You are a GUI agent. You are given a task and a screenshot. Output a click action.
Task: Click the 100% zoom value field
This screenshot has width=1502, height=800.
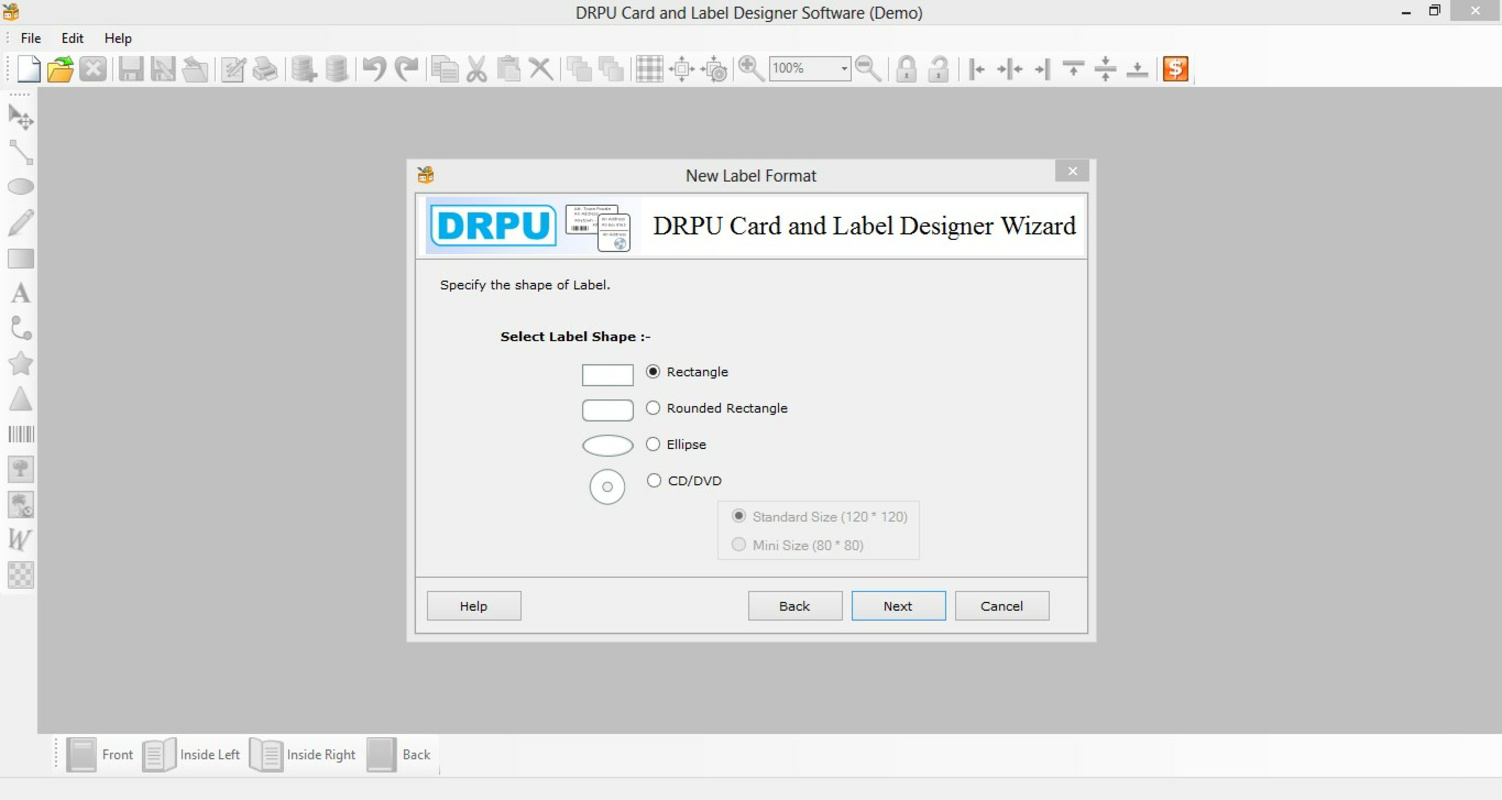point(803,69)
